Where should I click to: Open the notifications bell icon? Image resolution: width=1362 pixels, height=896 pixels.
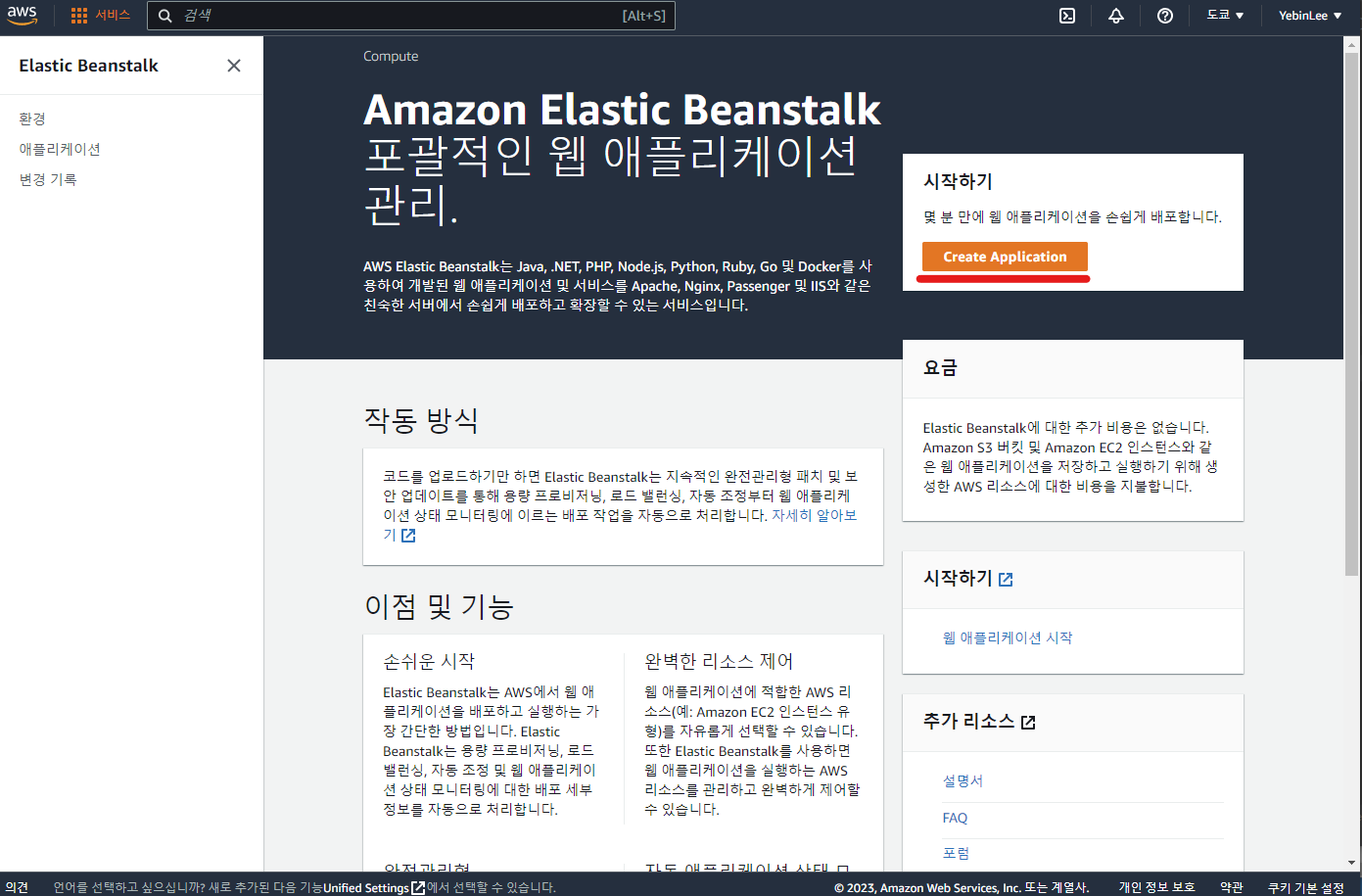pyautogui.click(x=1116, y=16)
